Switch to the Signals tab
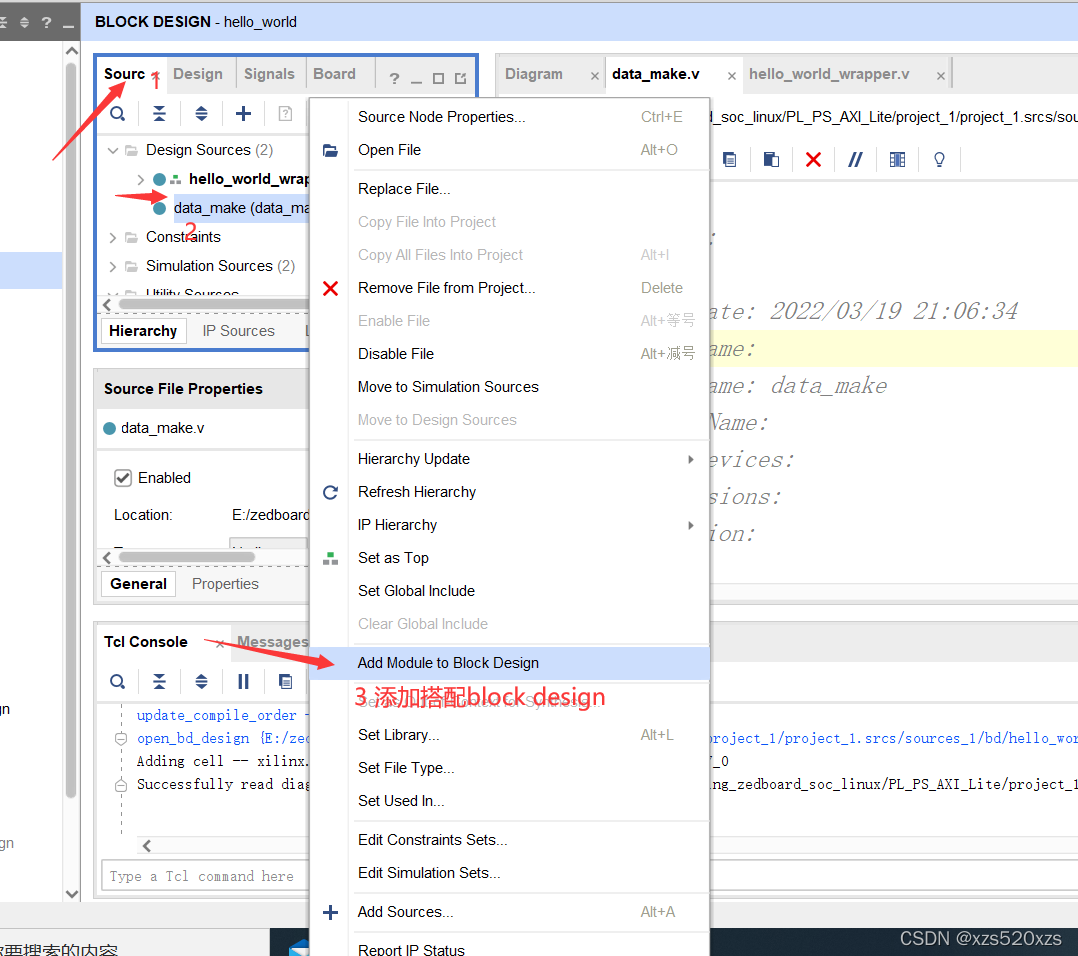Viewport: 1078px width, 956px height. [x=270, y=74]
